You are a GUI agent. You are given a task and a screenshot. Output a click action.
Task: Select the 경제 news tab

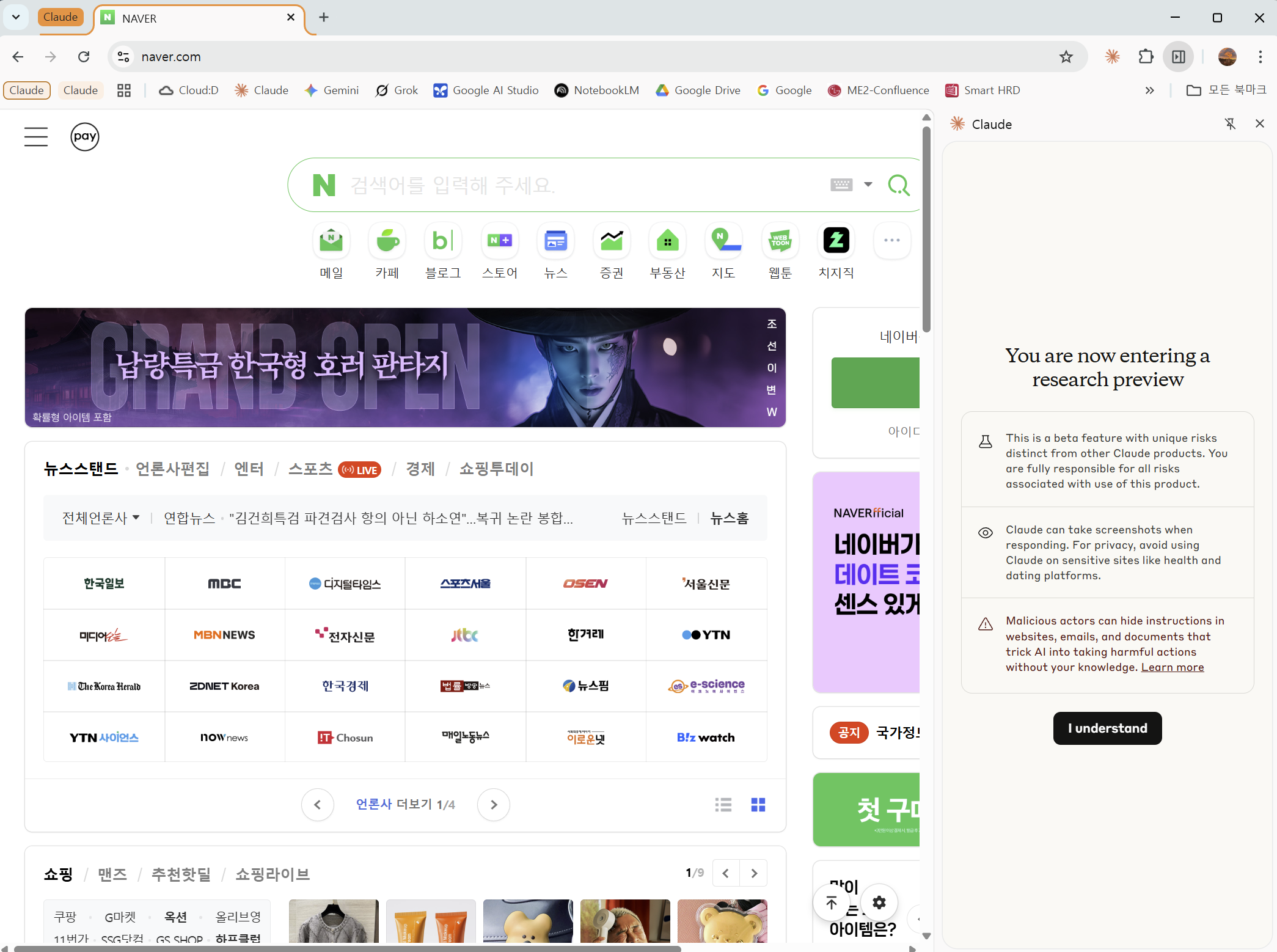(420, 469)
